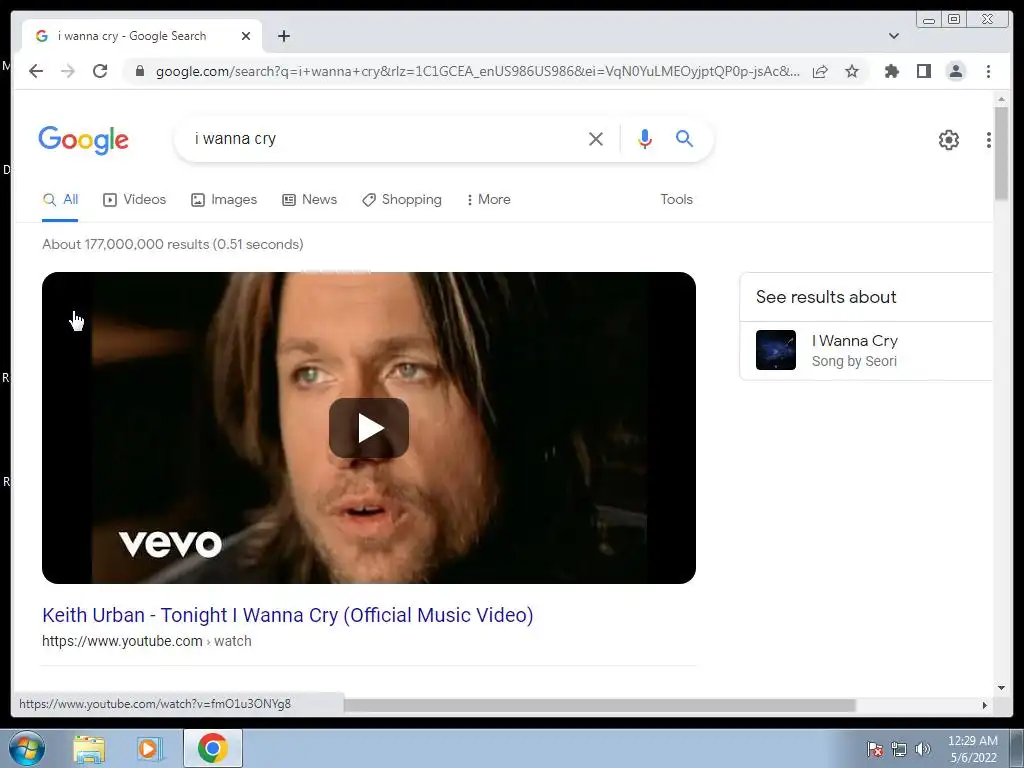Viewport: 1024px width, 768px height.
Task: Launch Windows Media Player from taskbar
Action: (x=150, y=749)
